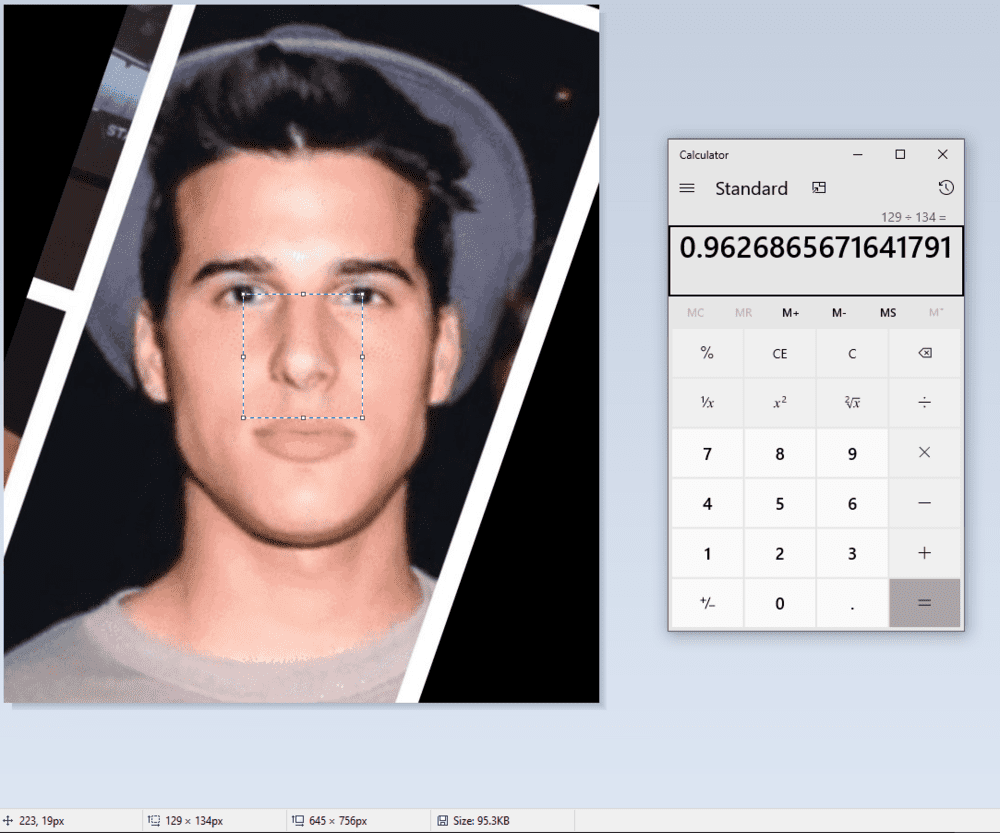This screenshot has width=1000, height=833.
Task: Toggle Calculator keep-on-top mode icon
Action: click(819, 188)
